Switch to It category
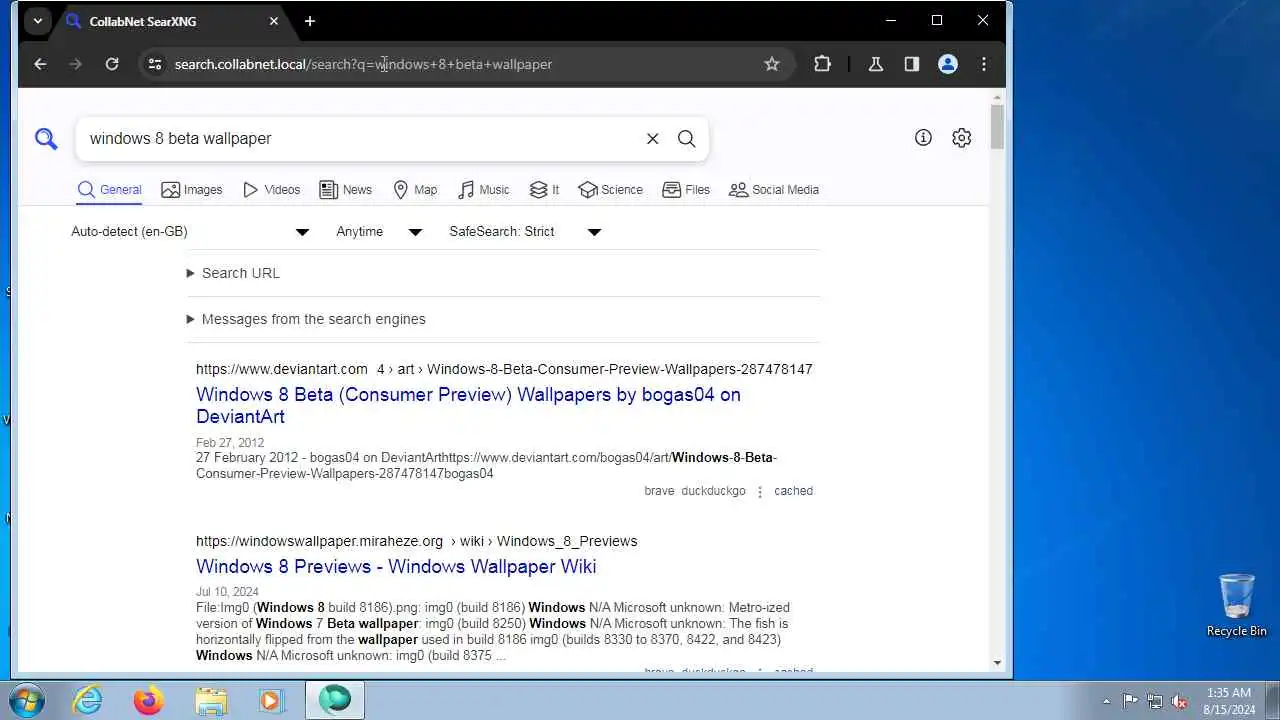Image resolution: width=1280 pixels, height=720 pixels. tap(544, 190)
